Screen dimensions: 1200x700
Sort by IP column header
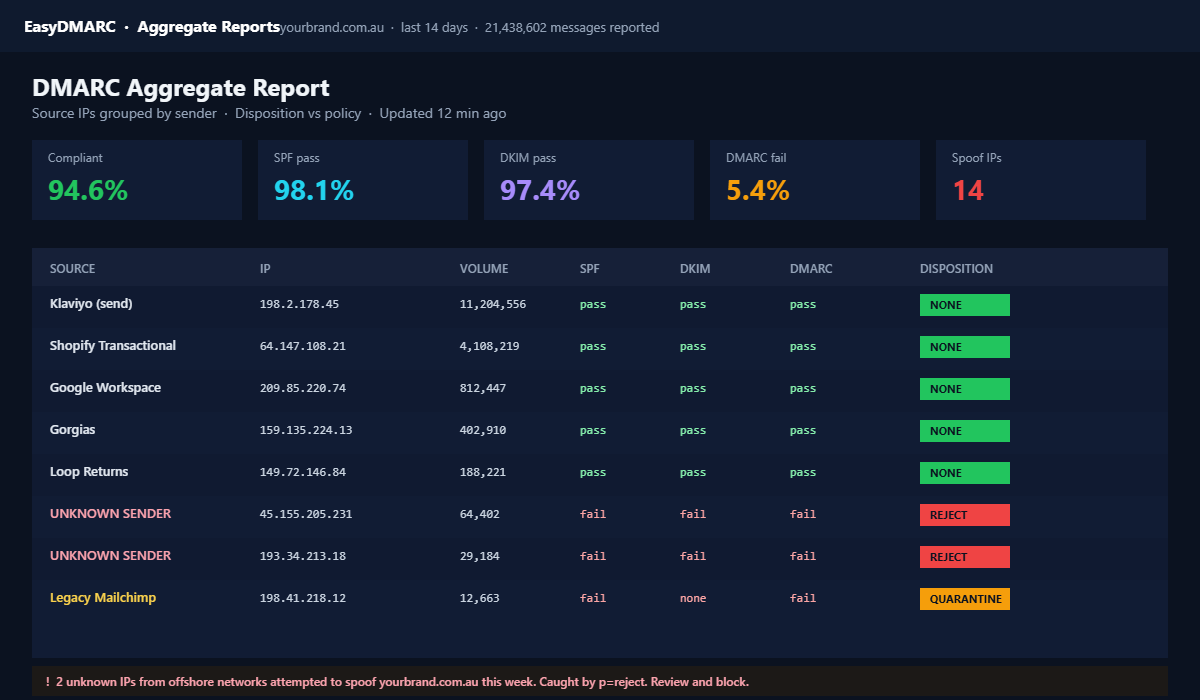pos(265,269)
